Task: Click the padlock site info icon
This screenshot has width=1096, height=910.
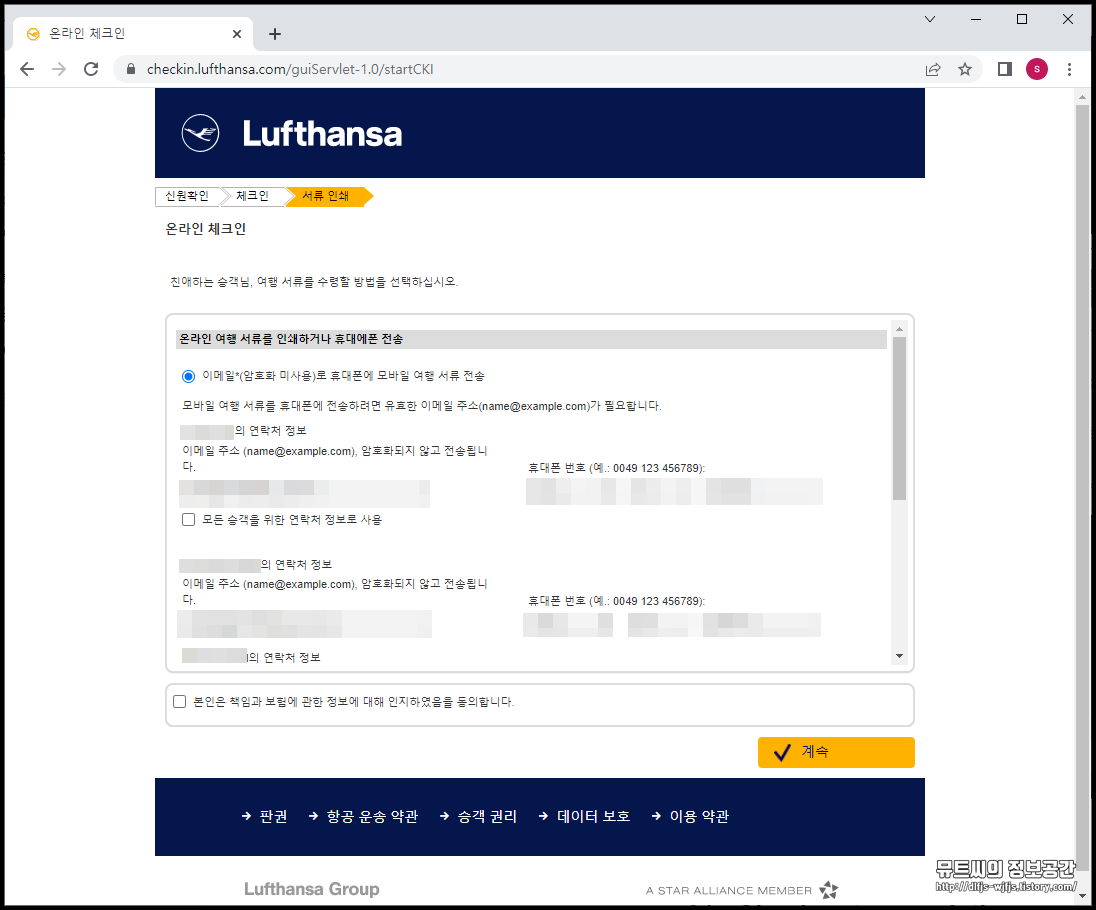Action: click(x=131, y=69)
